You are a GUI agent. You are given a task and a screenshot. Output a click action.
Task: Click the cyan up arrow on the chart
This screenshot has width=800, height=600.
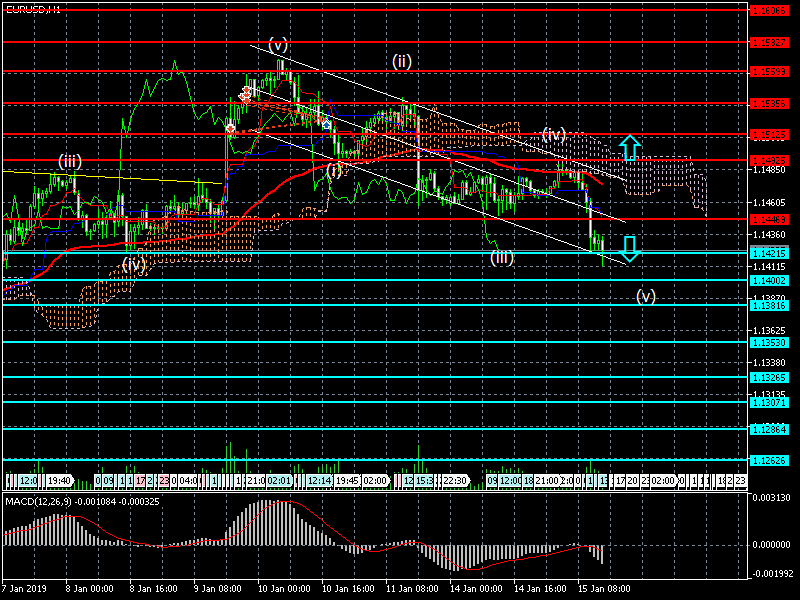click(x=628, y=148)
